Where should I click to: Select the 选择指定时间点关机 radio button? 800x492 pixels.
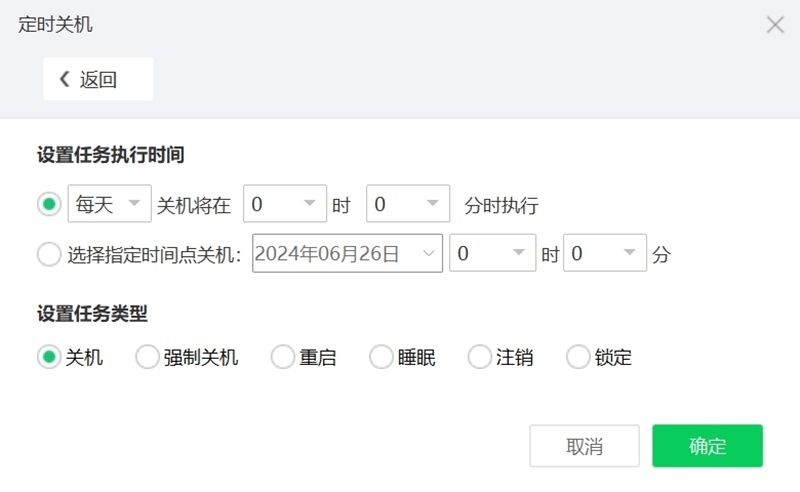click(49, 254)
